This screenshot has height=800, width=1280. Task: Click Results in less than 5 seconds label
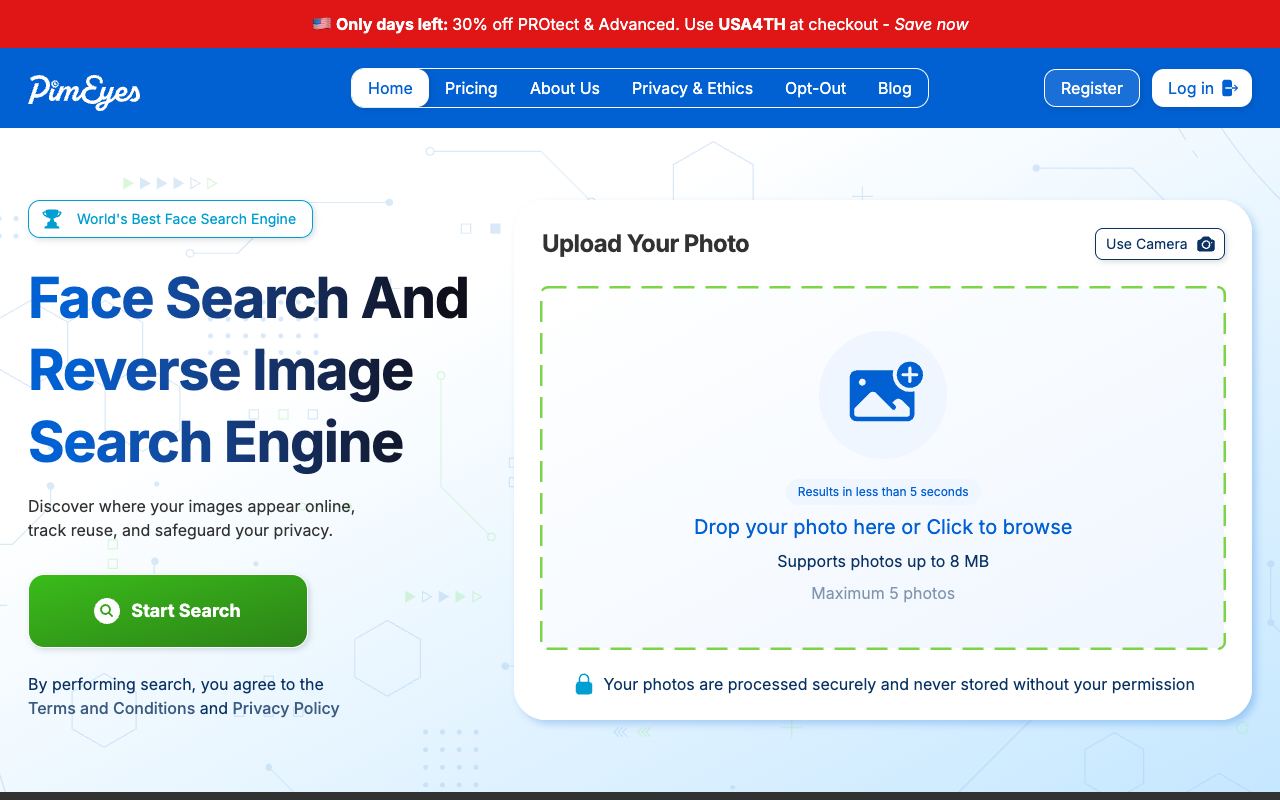pyautogui.click(x=883, y=492)
